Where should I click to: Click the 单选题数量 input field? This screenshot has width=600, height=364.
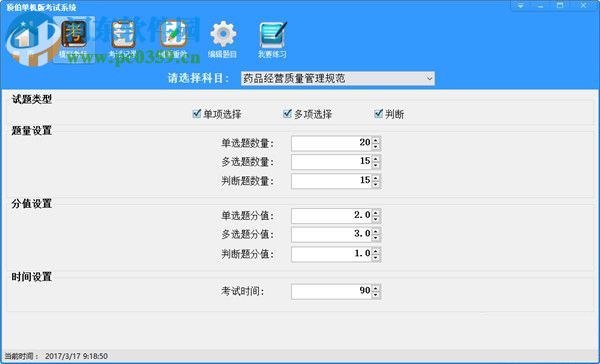(331, 143)
